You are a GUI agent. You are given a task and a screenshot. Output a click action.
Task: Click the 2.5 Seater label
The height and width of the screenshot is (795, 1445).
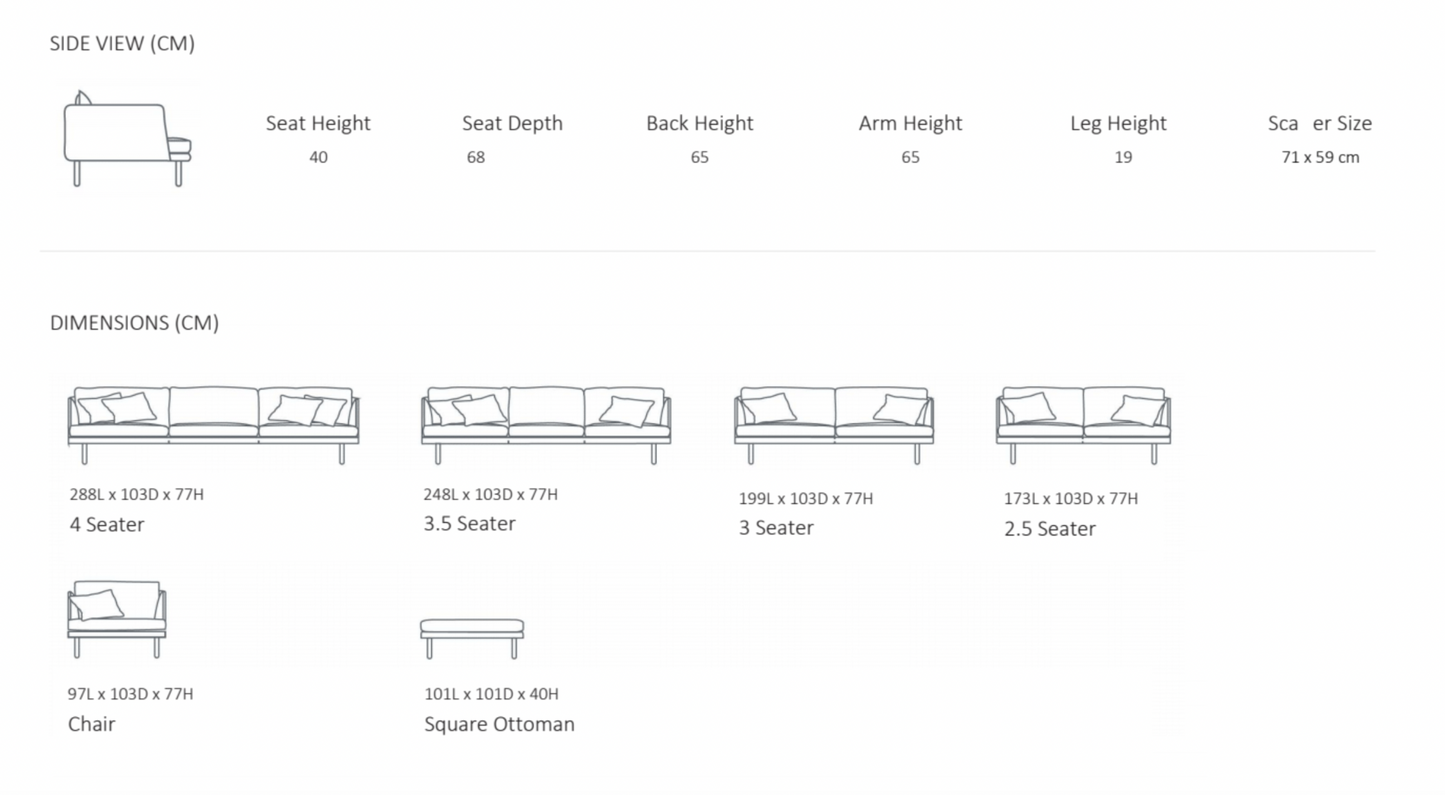pos(1050,528)
